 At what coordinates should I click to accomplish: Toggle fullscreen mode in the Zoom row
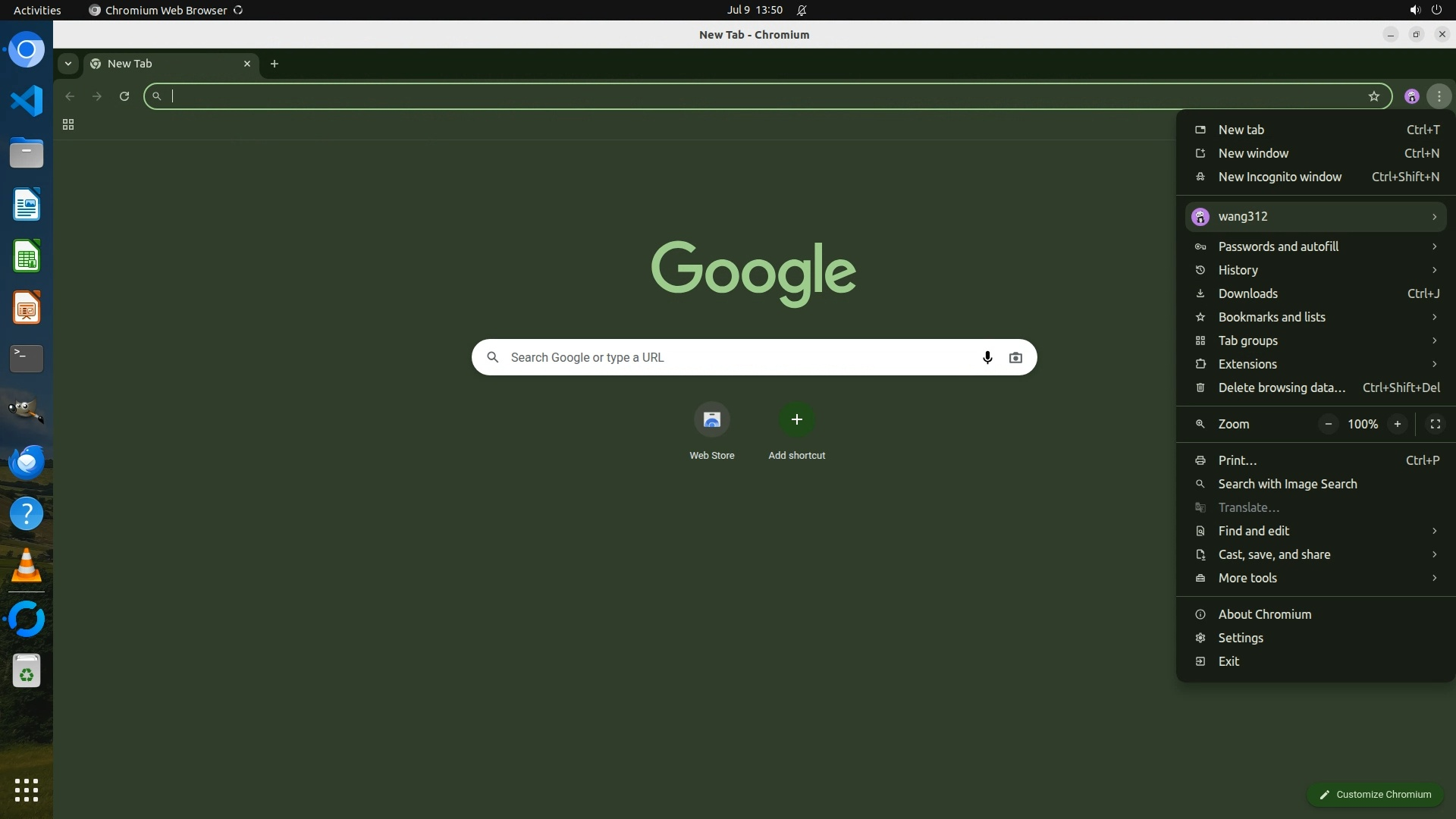click(1435, 424)
